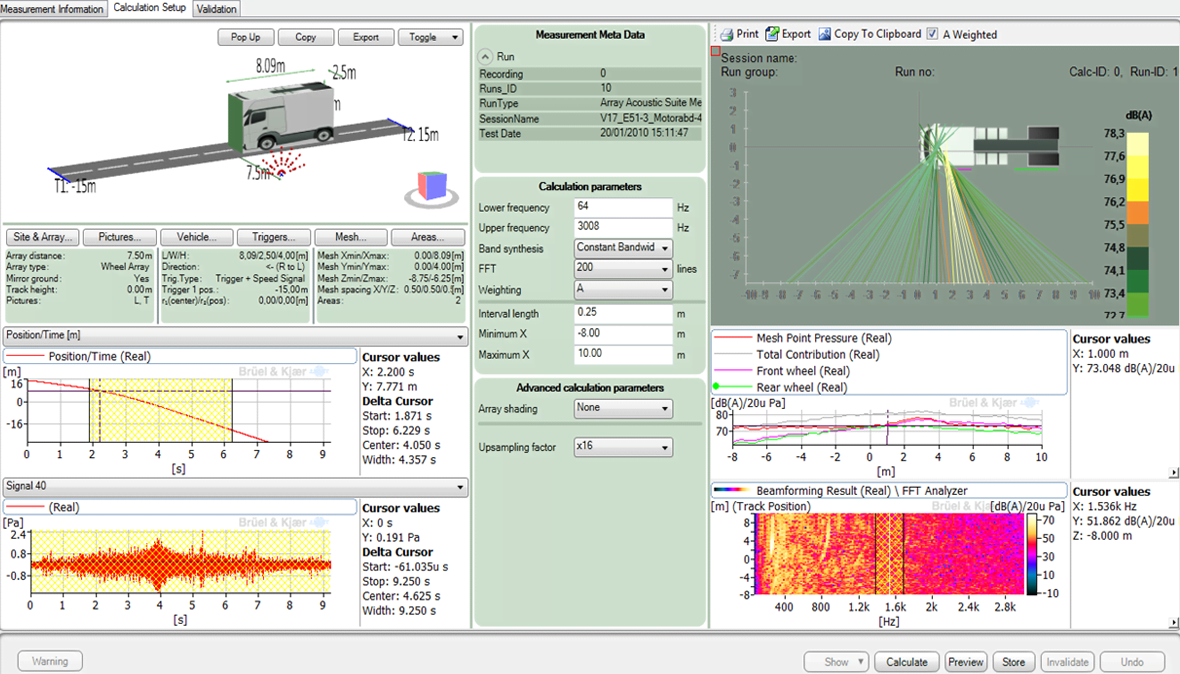
Task: Open the Measurement Information tab
Action: click(x=53, y=9)
